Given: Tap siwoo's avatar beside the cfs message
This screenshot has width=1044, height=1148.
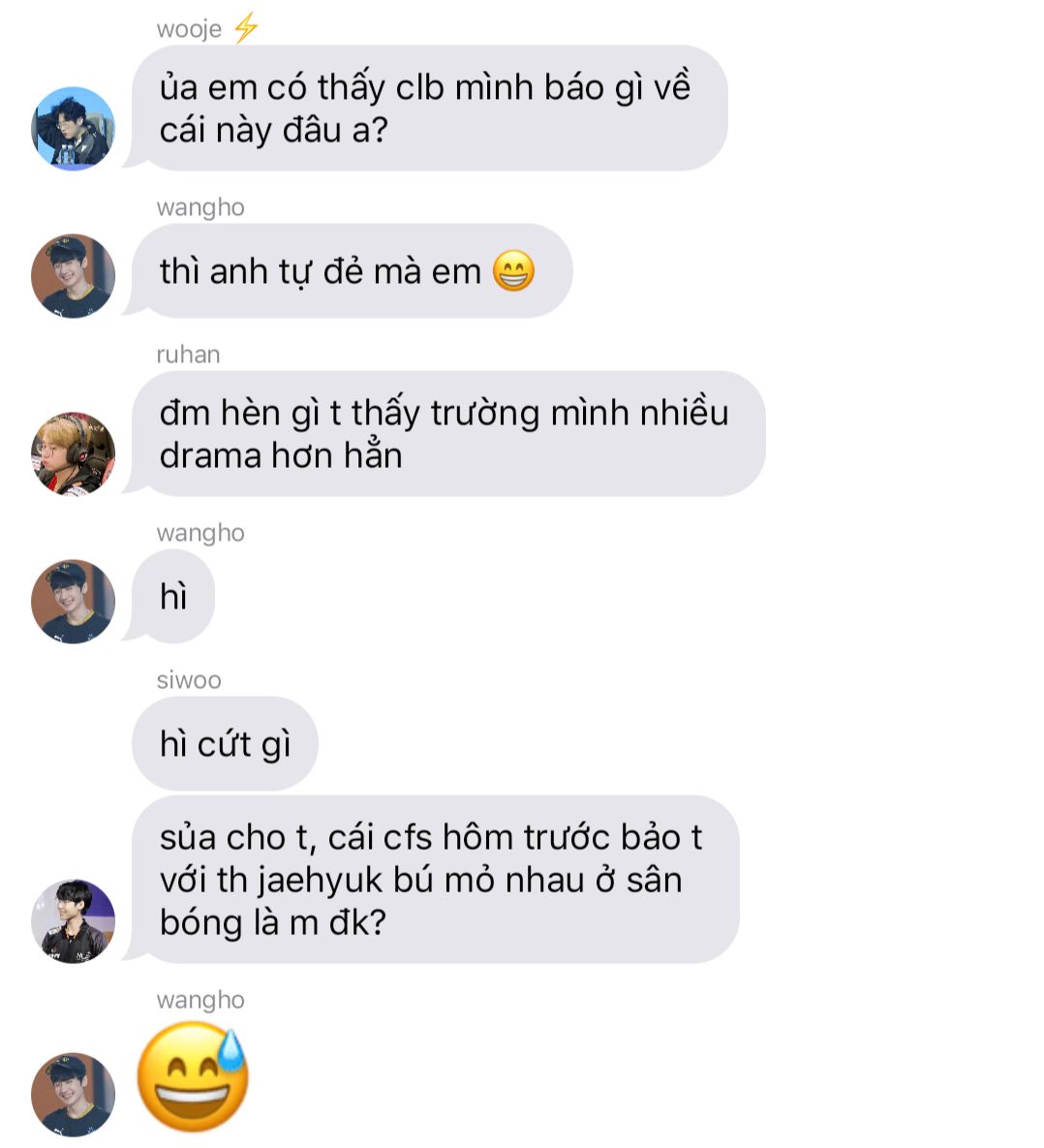Looking at the screenshot, I should (x=74, y=921).
